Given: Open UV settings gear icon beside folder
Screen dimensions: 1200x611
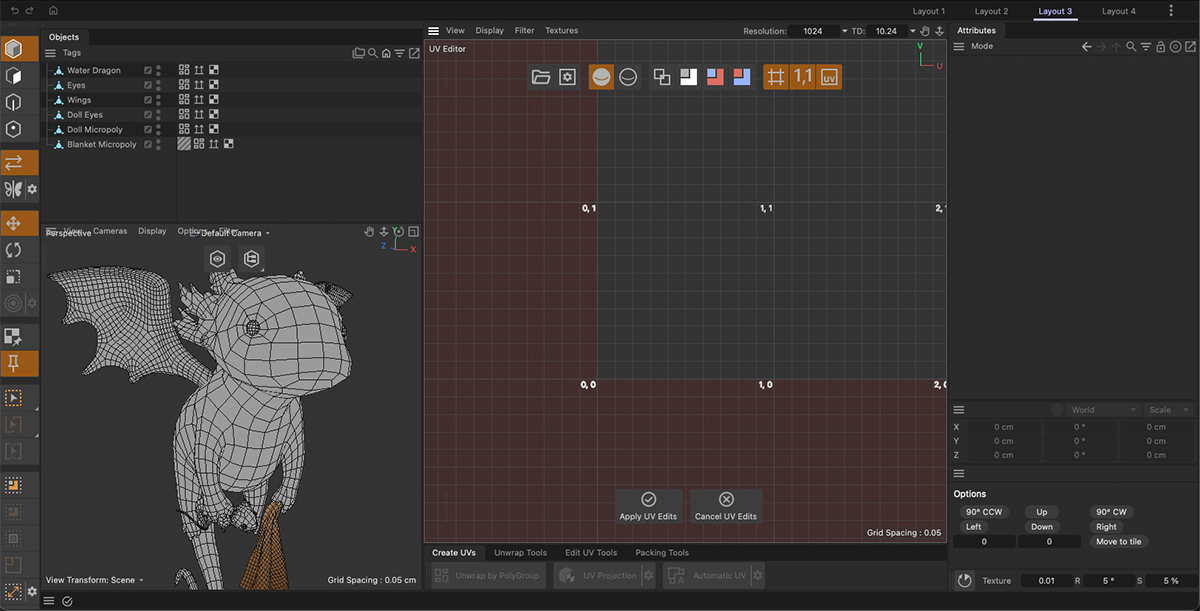Looking at the screenshot, I should pyautogui.click(x=567, y=77).
